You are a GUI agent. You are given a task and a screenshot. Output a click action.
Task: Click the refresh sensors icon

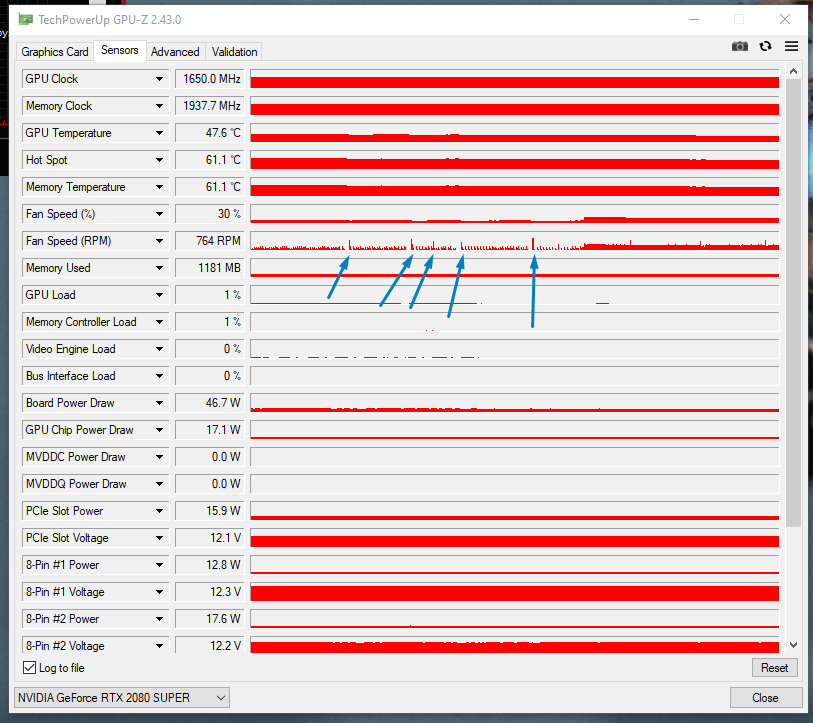[766, 47]
